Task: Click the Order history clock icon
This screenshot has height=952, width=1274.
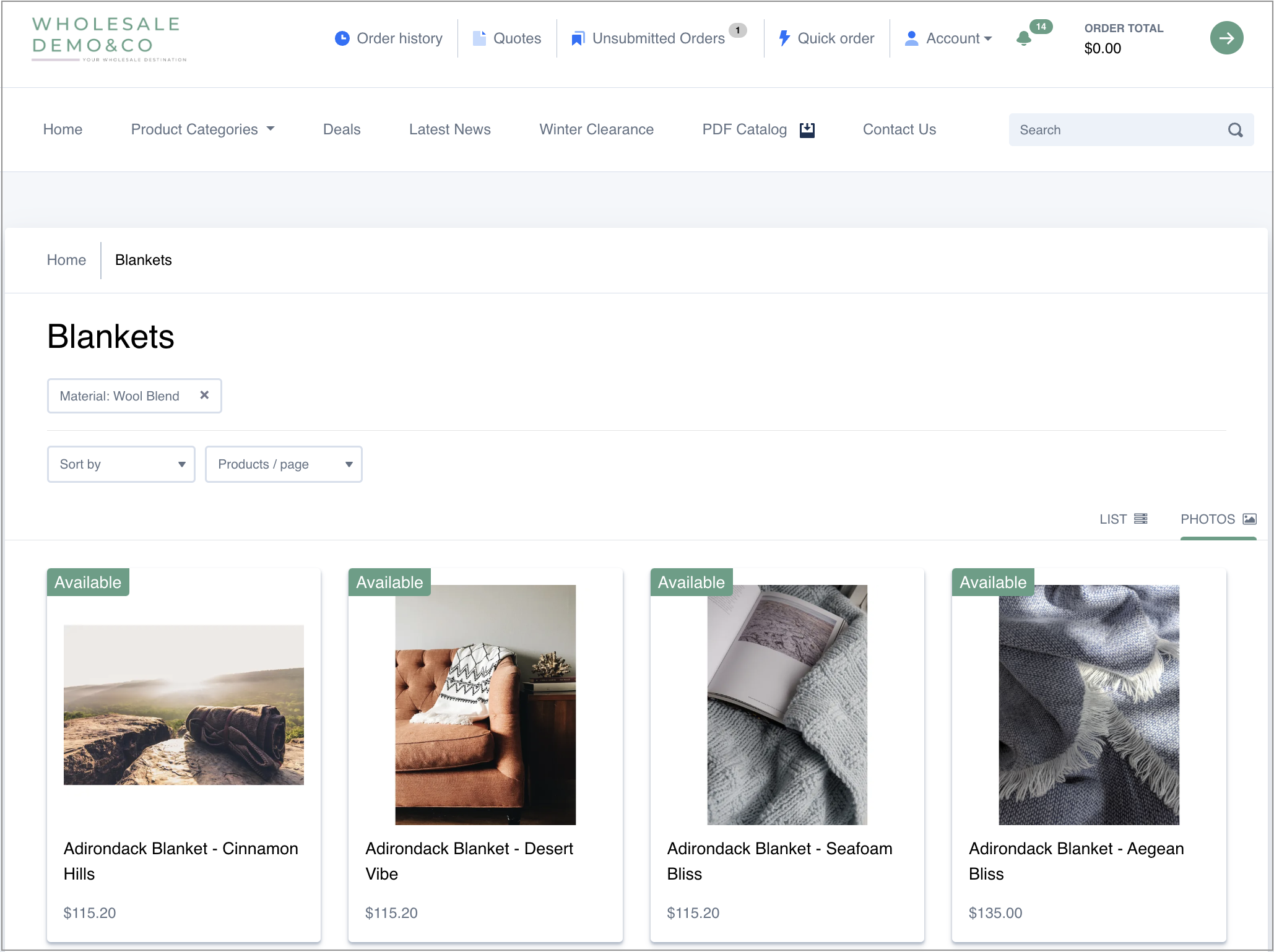Action: click(x=342, y=38)
